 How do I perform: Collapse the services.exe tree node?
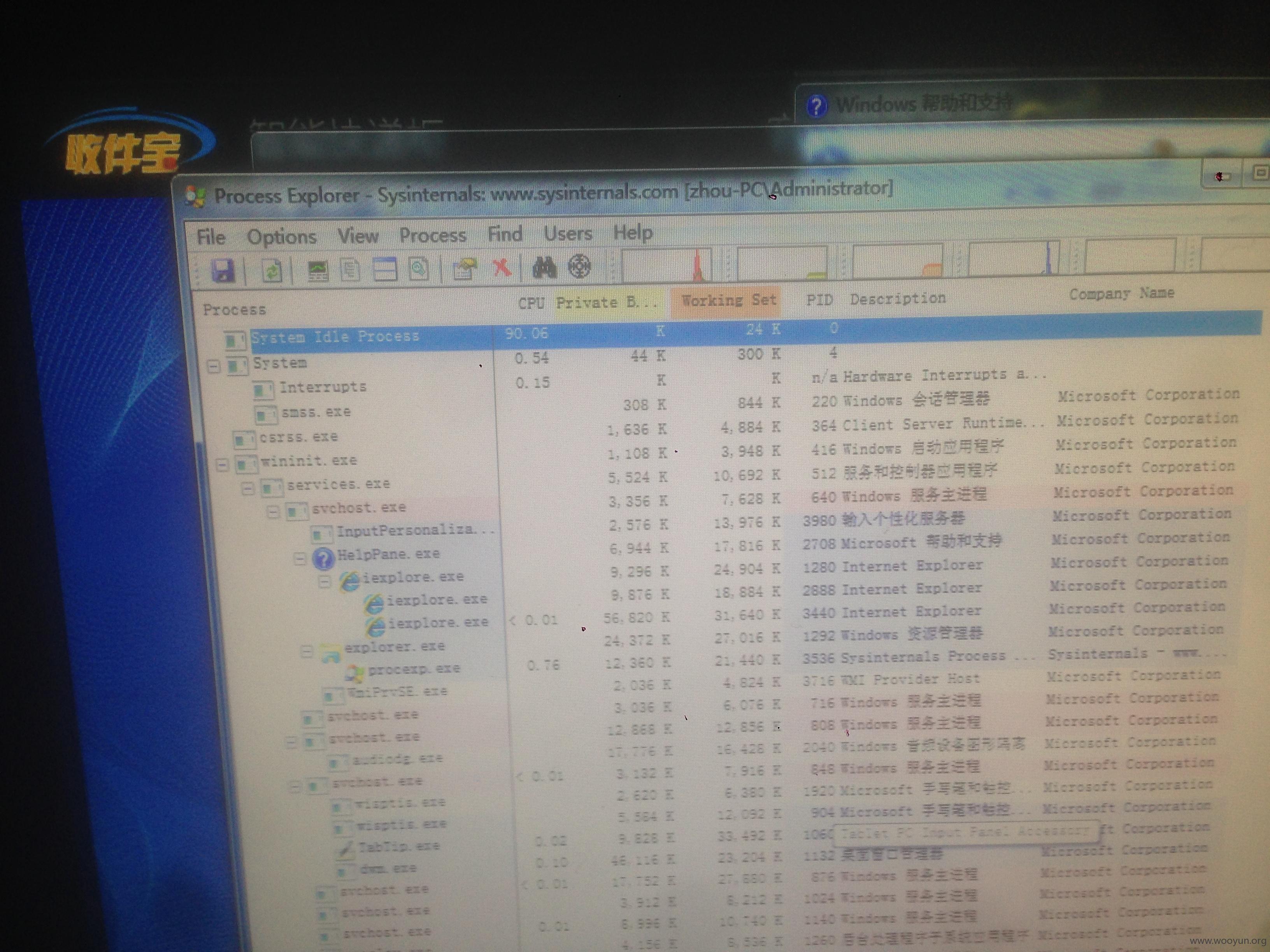coord(247,488)
